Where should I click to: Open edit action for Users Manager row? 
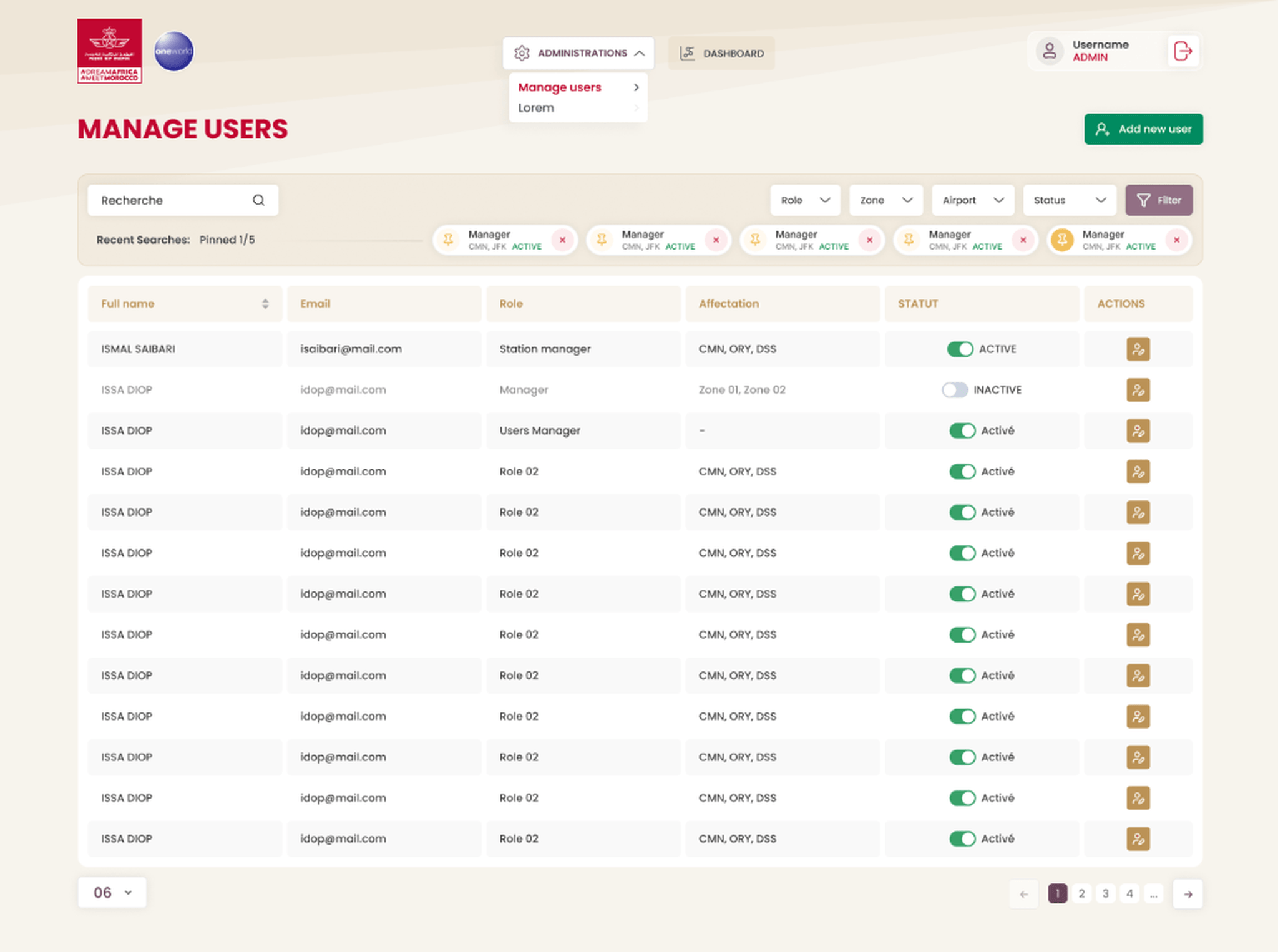click(x=1138, y=430)
